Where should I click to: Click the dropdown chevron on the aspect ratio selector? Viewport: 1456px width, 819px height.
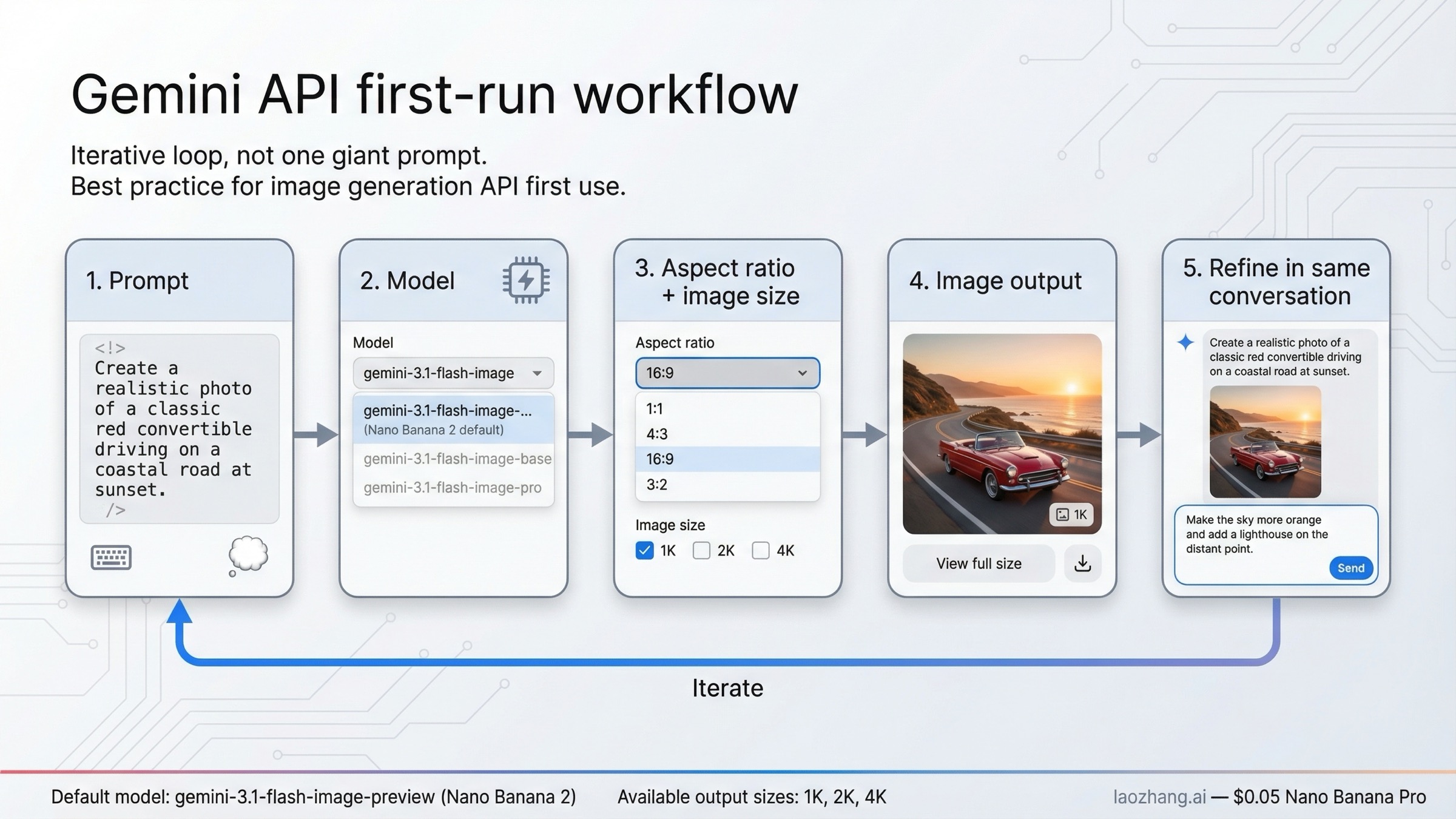803,373
